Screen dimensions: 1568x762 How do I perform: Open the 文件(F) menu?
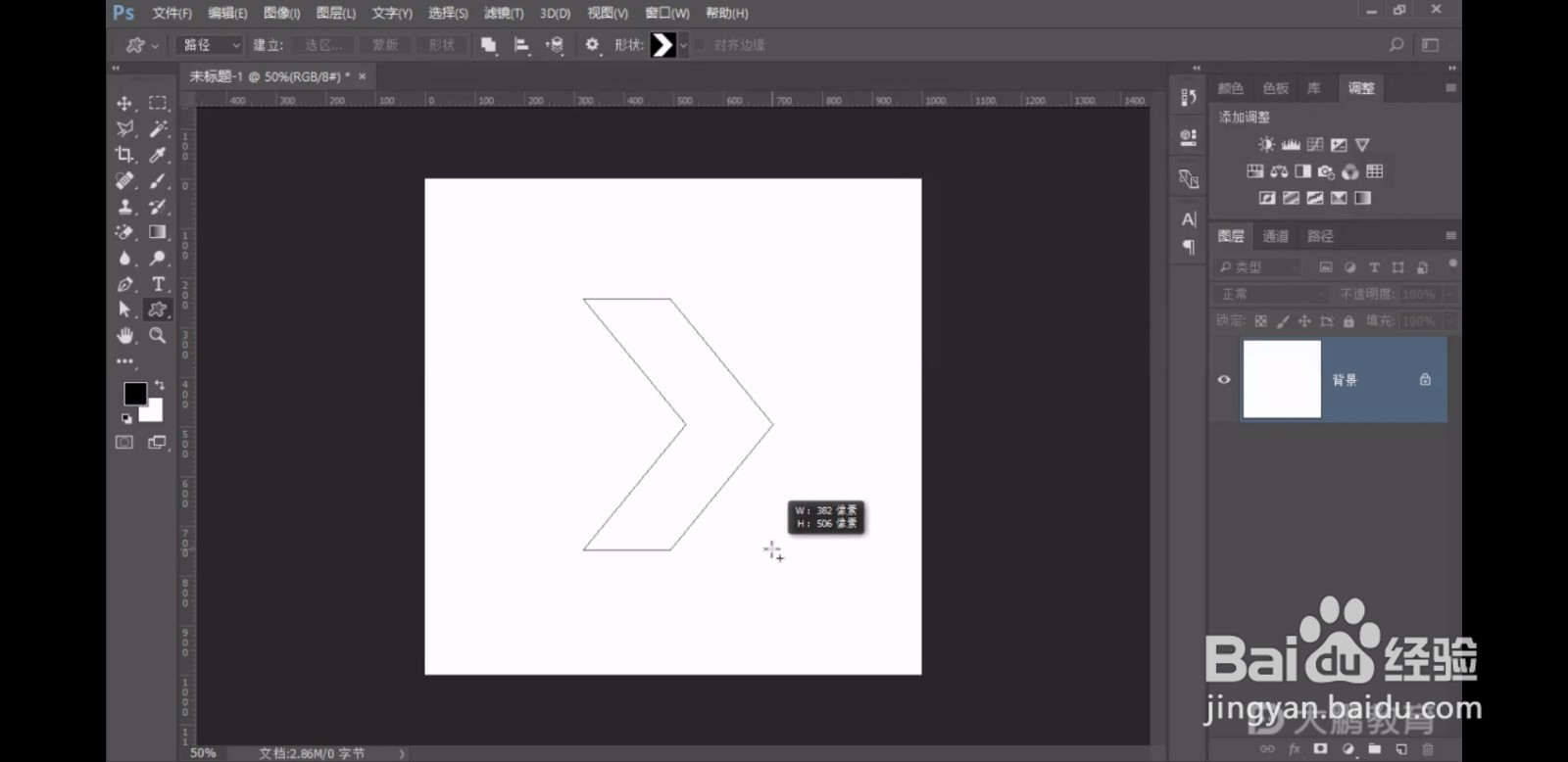pos(171,13)
